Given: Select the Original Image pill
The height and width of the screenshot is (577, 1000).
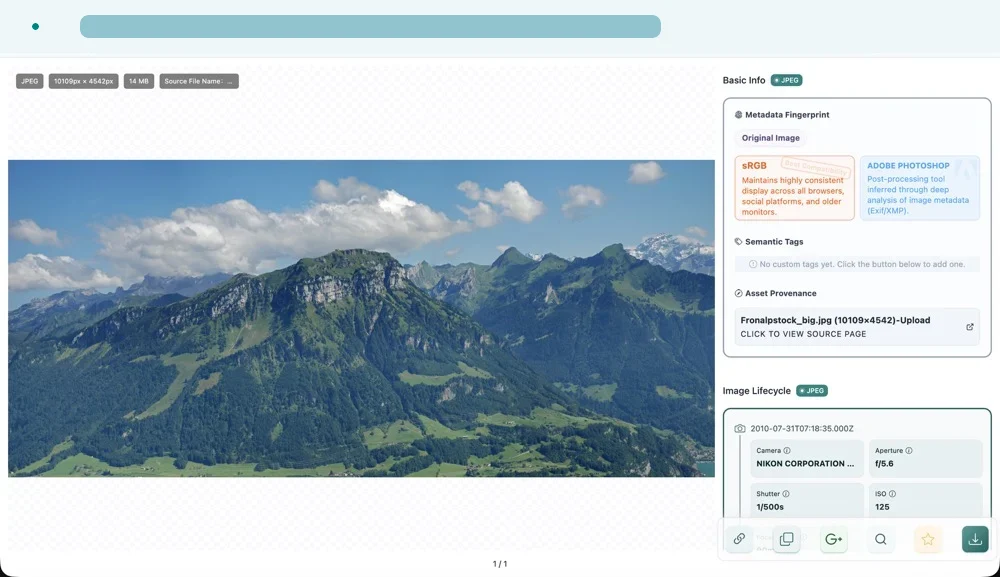Looking at the screenshot, I should [770, 138].
